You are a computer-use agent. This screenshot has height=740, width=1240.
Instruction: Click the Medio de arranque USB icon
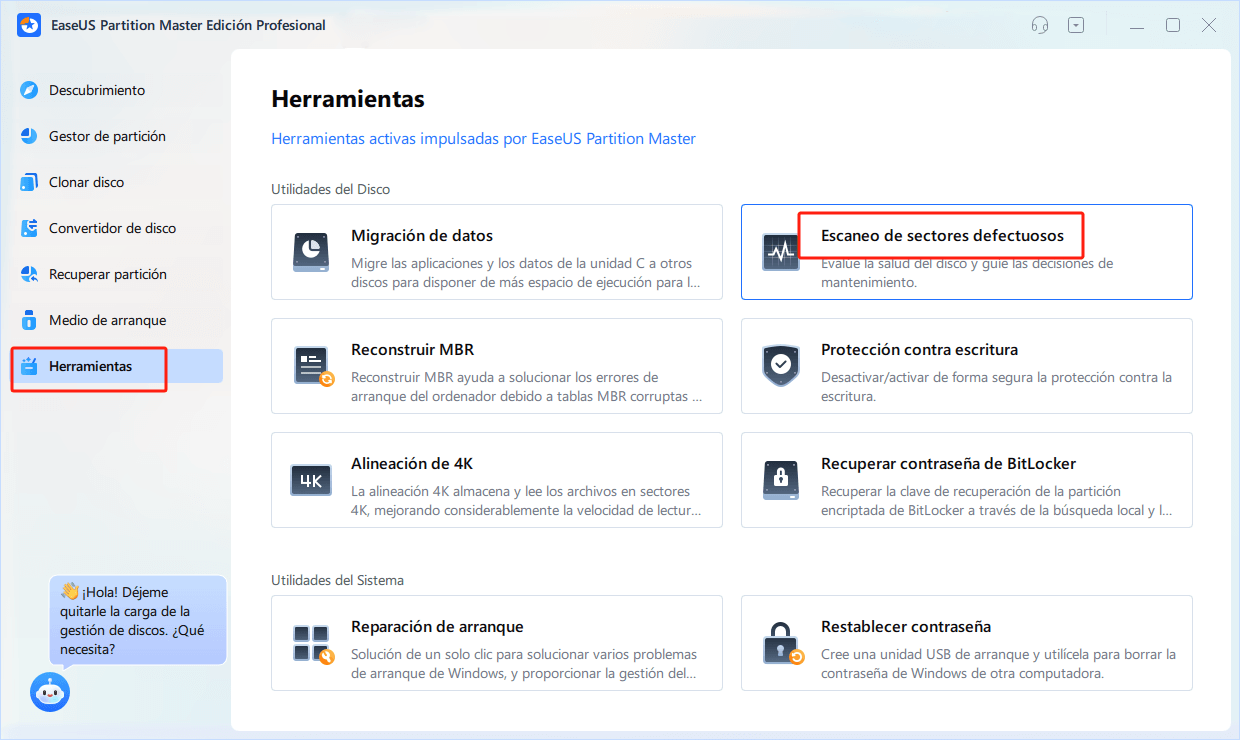tap(30, 320)
